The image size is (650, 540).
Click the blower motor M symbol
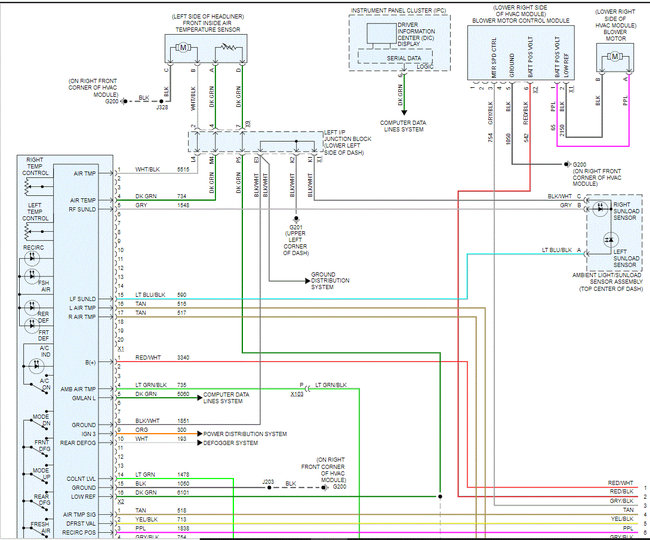point(615,56)
